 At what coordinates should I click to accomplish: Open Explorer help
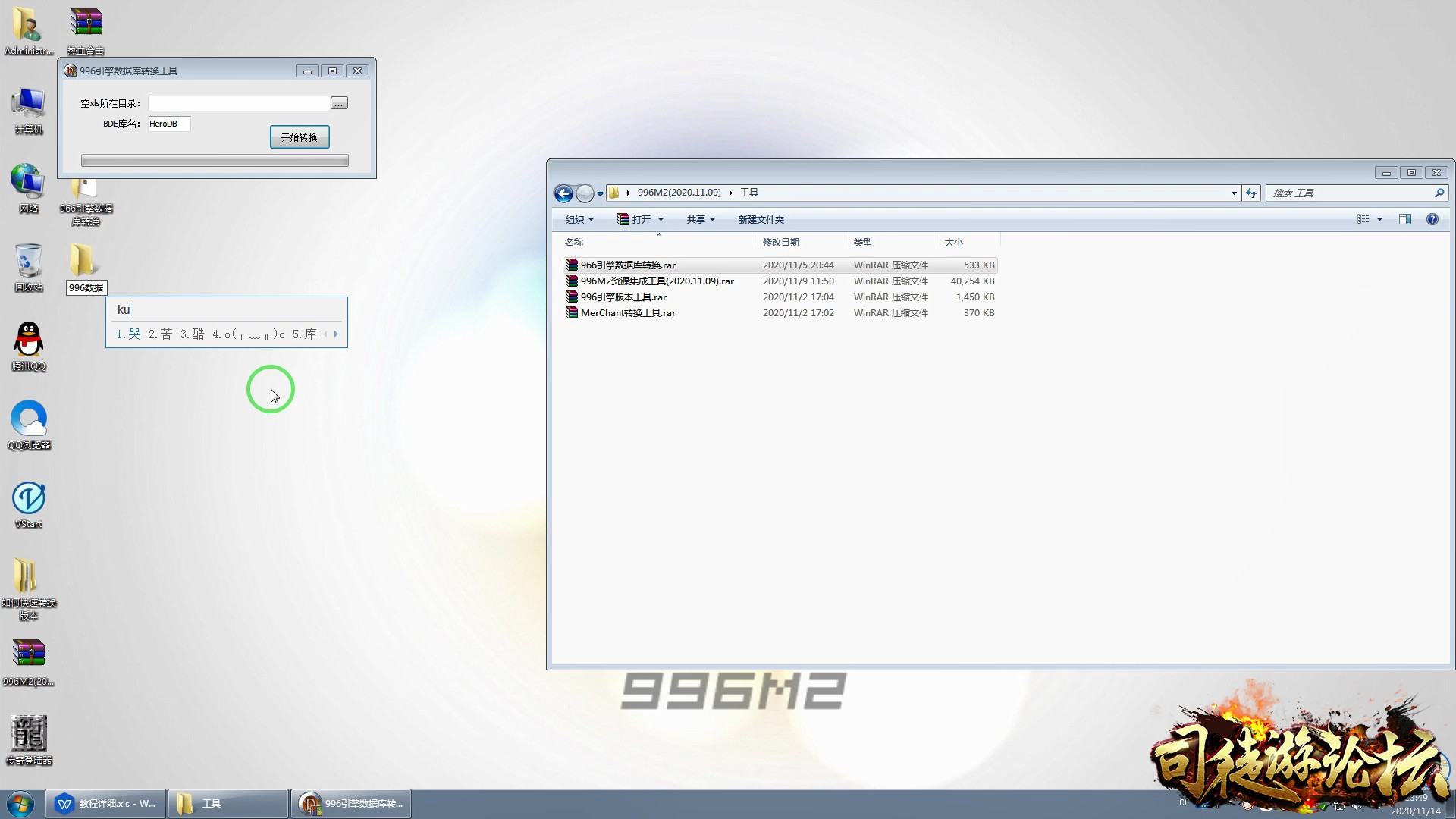1432,219
